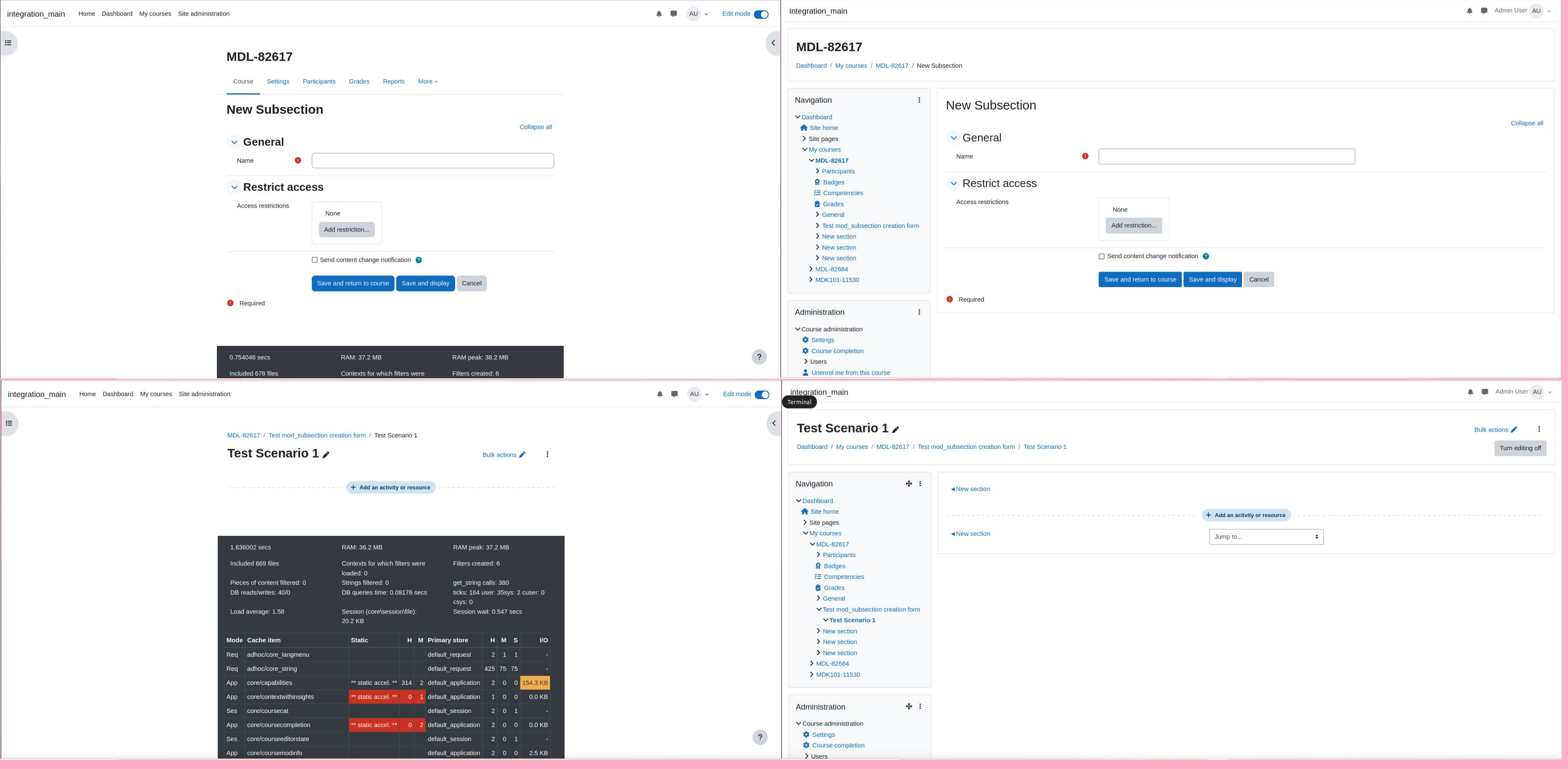Image resolution: width=1568 pixels, height=769 pixels.
Task: Open More dropdown in course tabs
Action: 428,81
